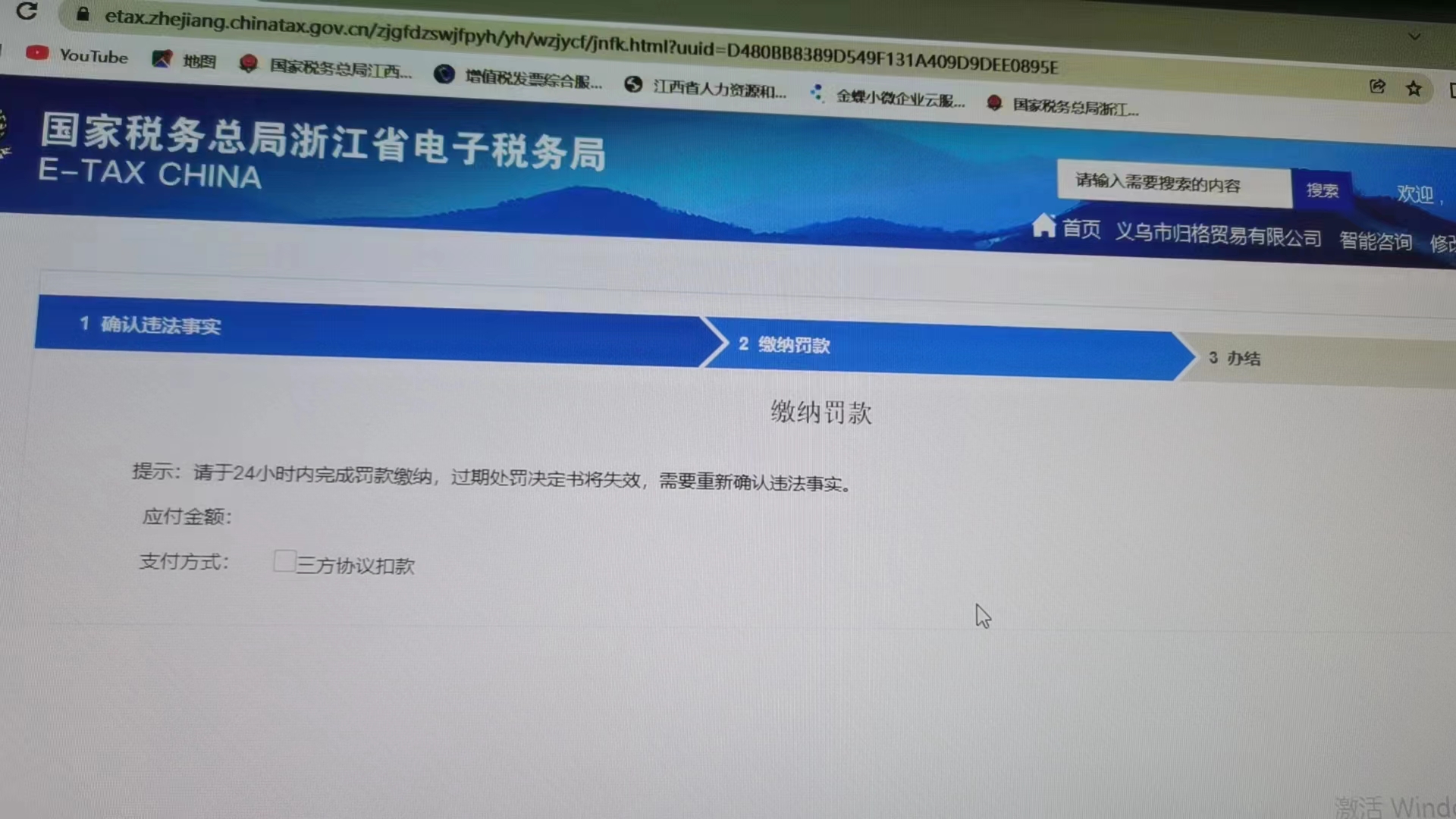Click the share page icon

[1377, 86]
